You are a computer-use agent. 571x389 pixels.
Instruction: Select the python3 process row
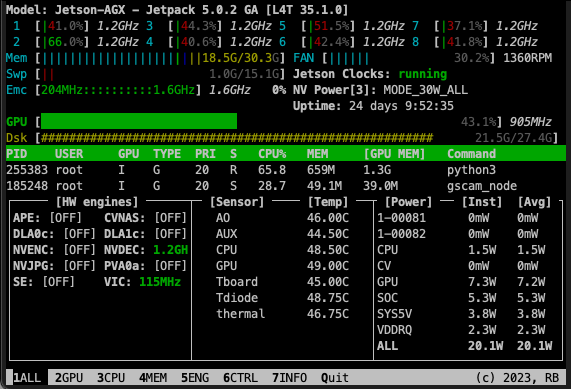(286, 170)
